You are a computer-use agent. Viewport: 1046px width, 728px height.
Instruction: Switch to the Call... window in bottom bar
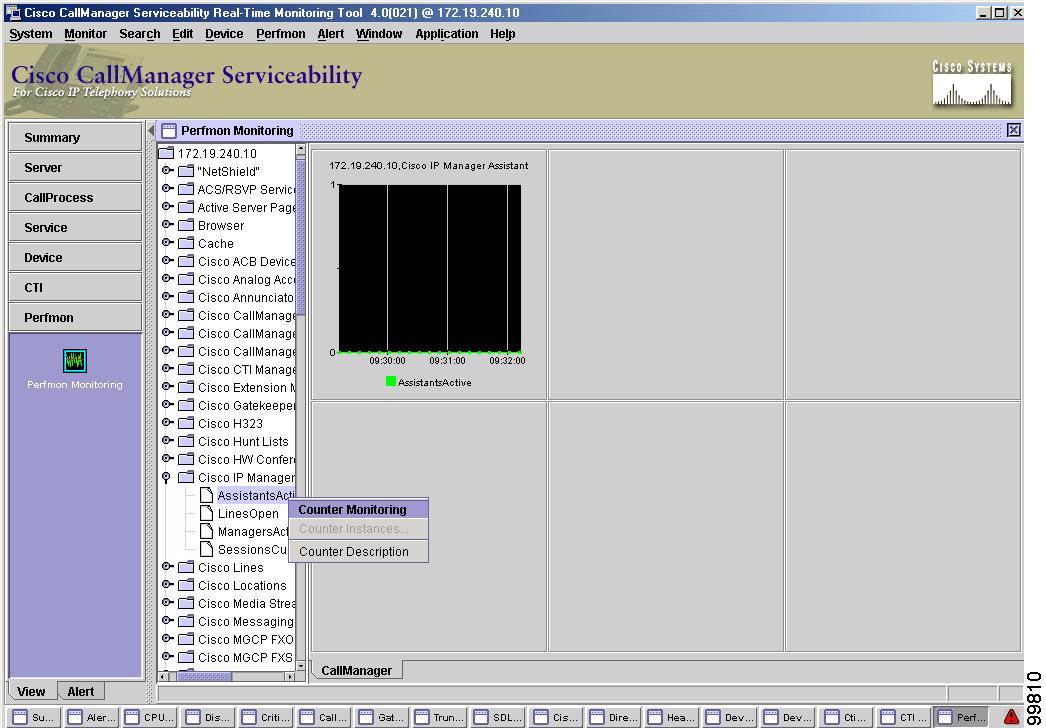click(x=324, y=717)
